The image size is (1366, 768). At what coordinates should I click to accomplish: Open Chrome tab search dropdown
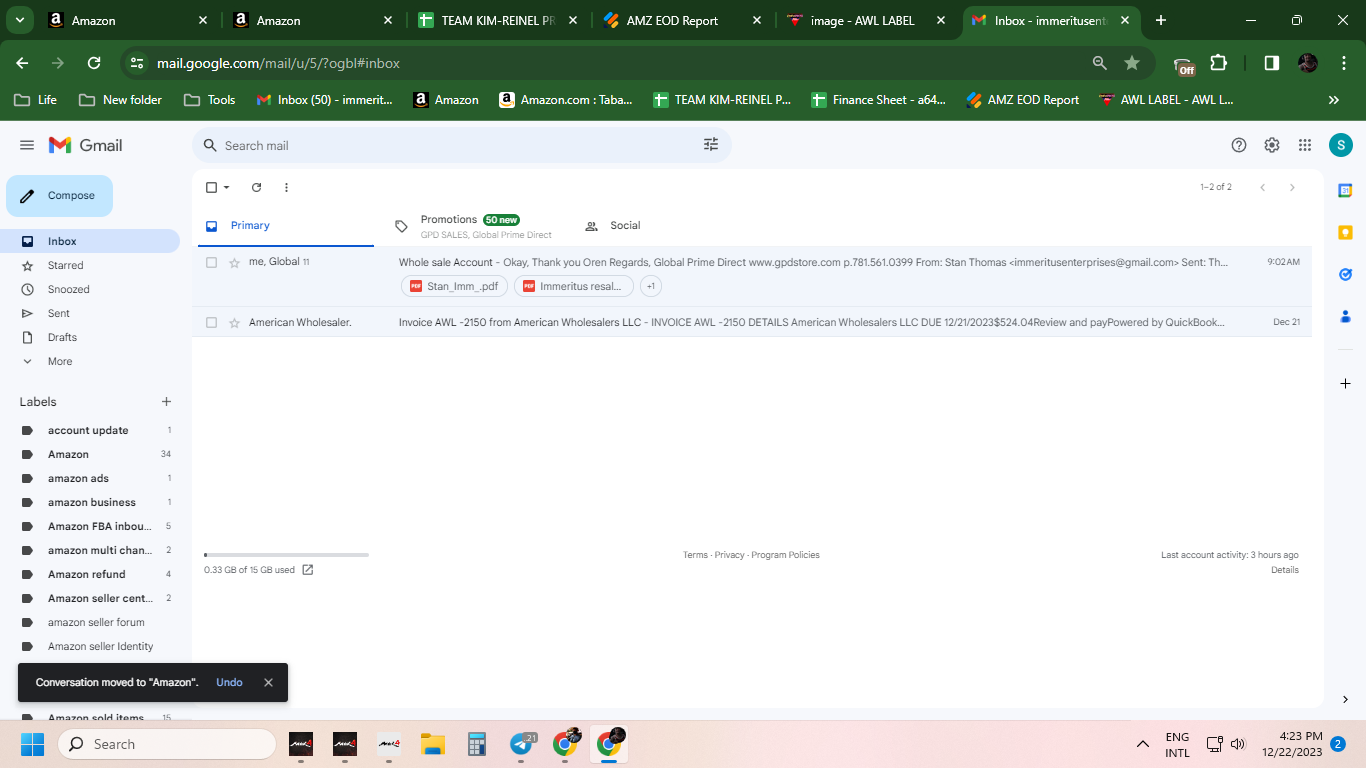click(x=19, y=20)
